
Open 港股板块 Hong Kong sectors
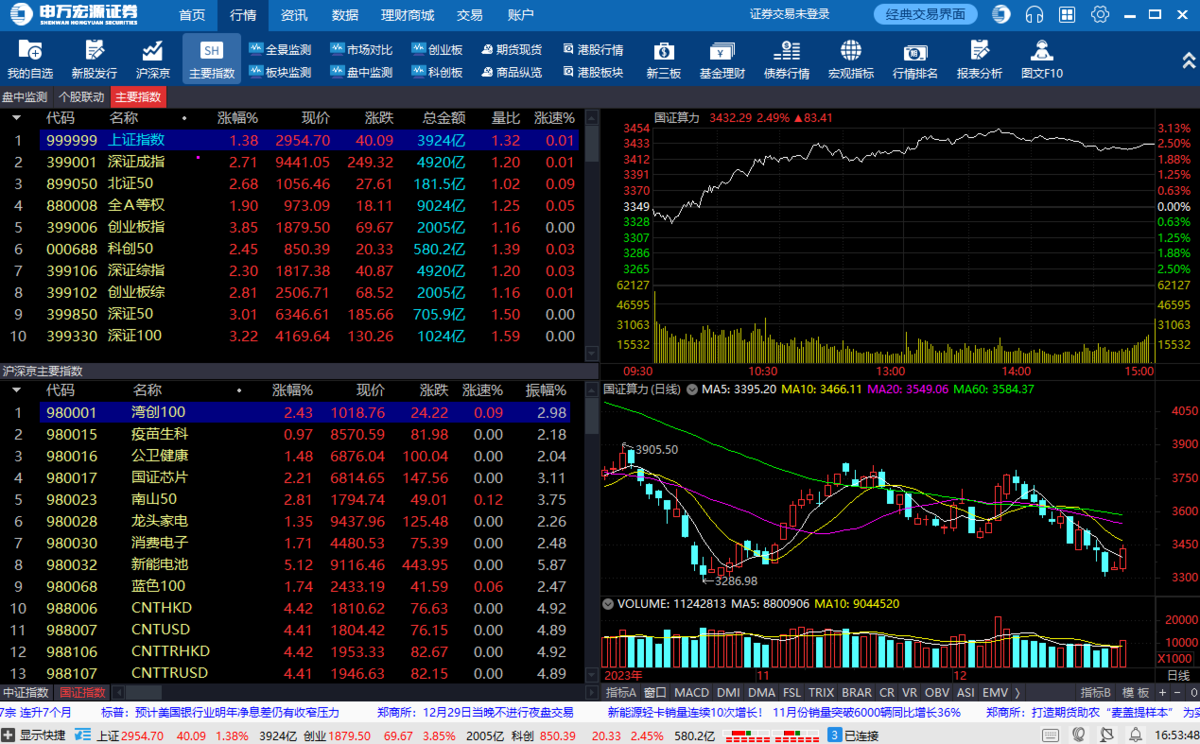[x=592, y=72]
